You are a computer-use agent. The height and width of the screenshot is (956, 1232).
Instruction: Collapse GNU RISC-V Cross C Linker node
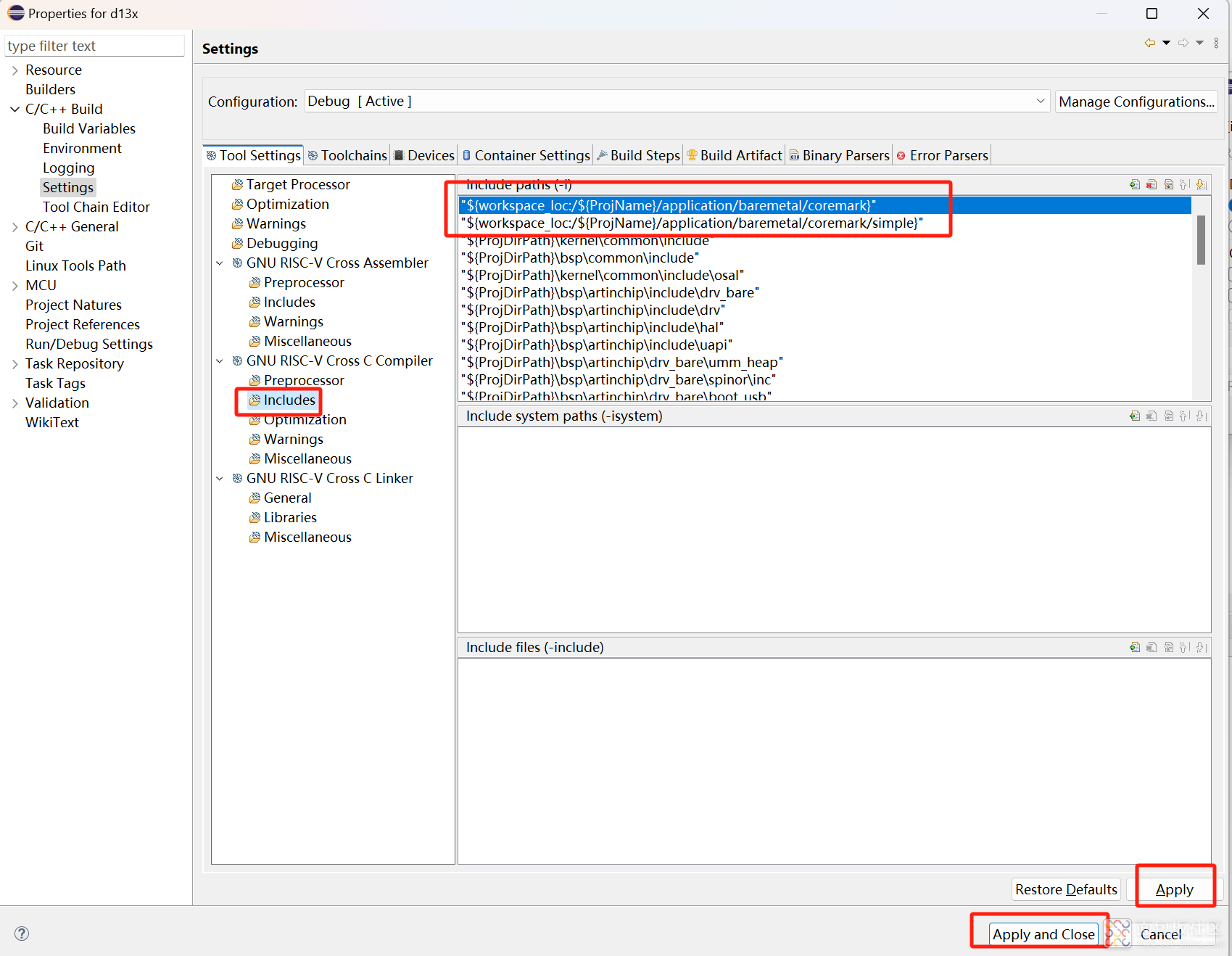220,479
